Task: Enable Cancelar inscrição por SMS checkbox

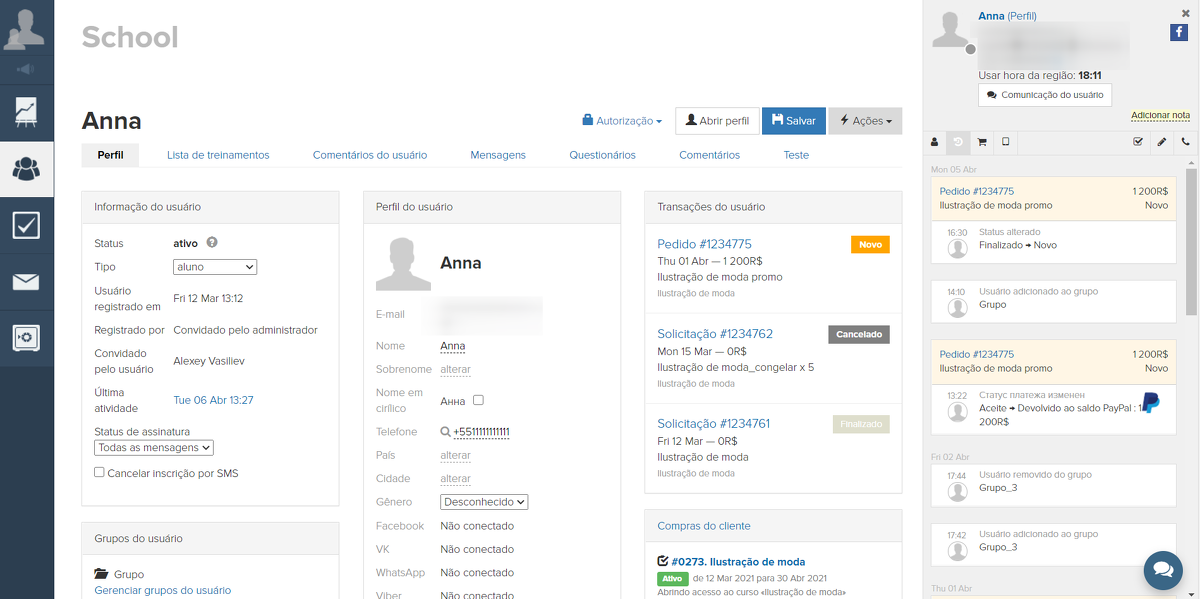Action: tap(99, 472)
